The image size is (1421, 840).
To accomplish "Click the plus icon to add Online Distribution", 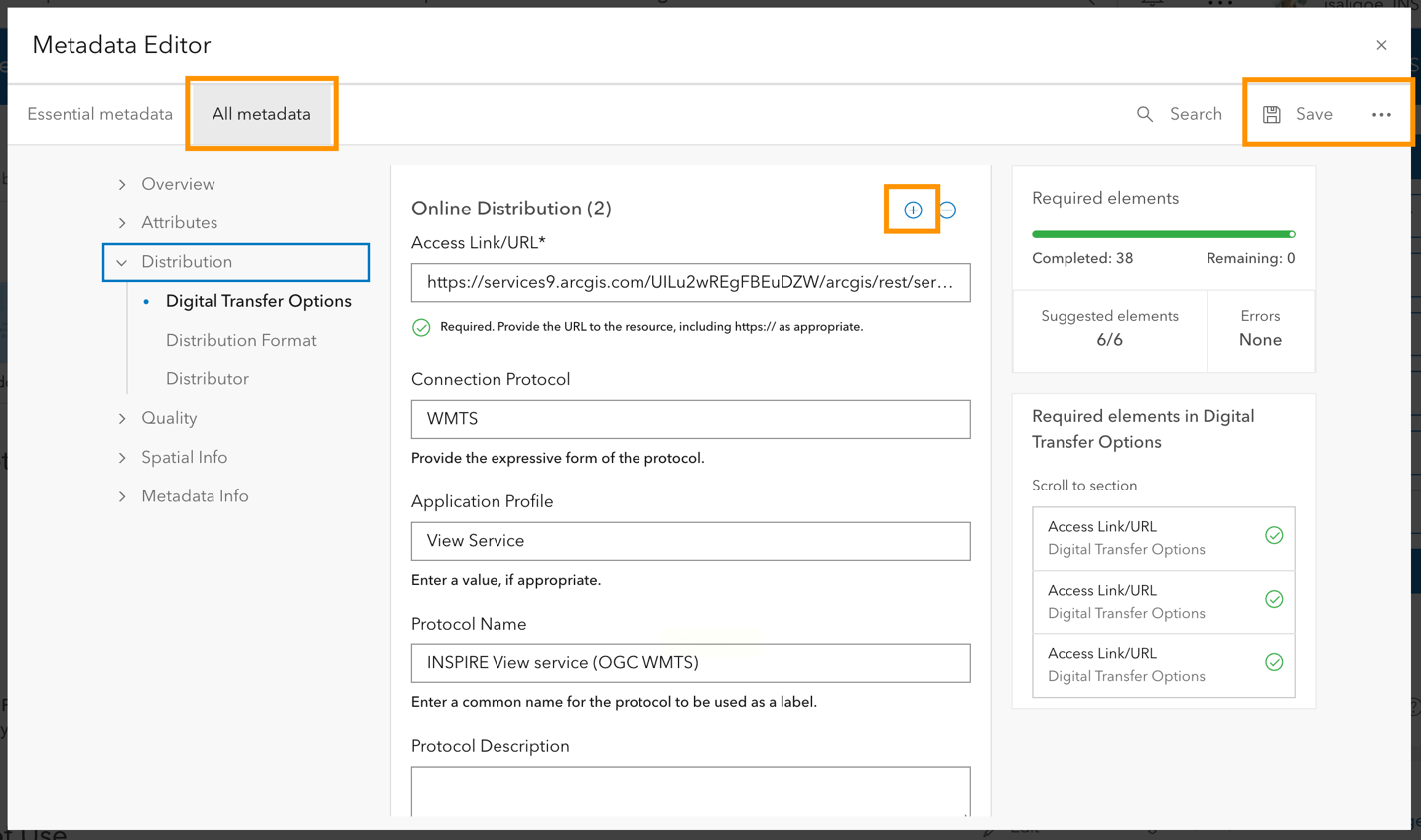I will 913,210.
